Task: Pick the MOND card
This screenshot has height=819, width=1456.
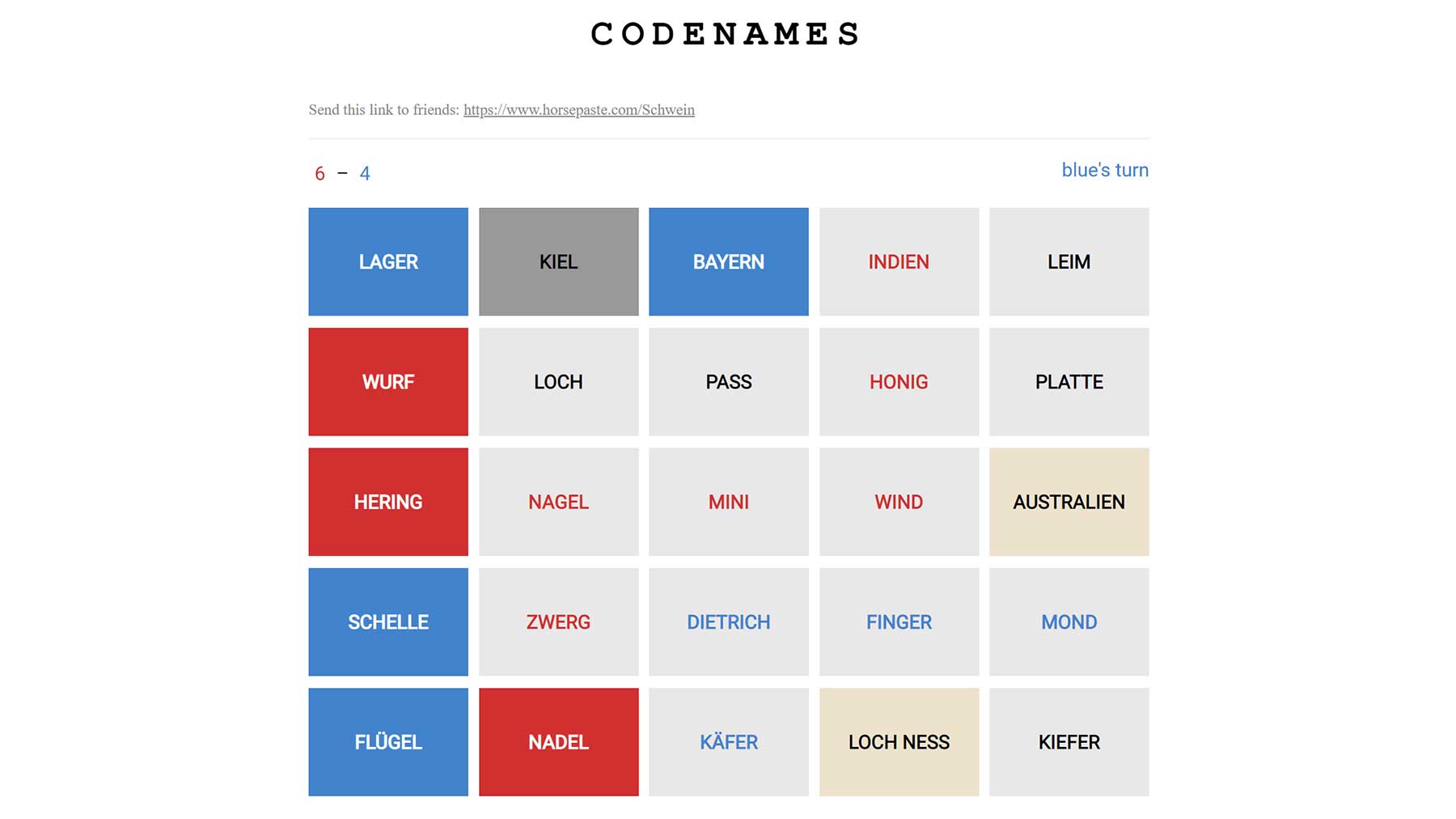Action: [x=1069, y=622]
